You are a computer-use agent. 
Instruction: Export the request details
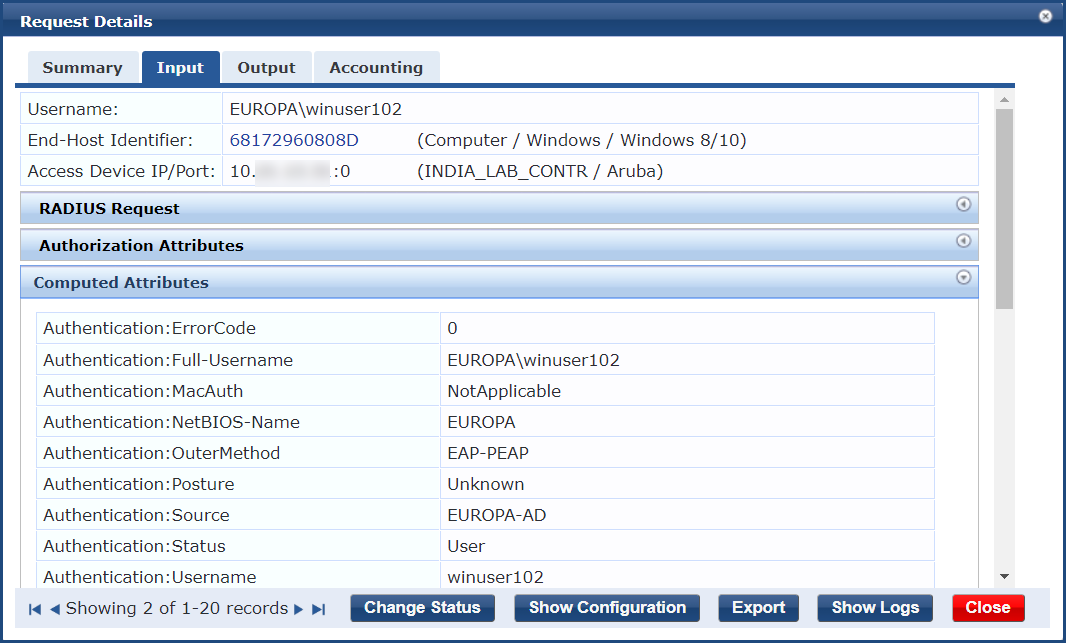(x=758, y=608)
